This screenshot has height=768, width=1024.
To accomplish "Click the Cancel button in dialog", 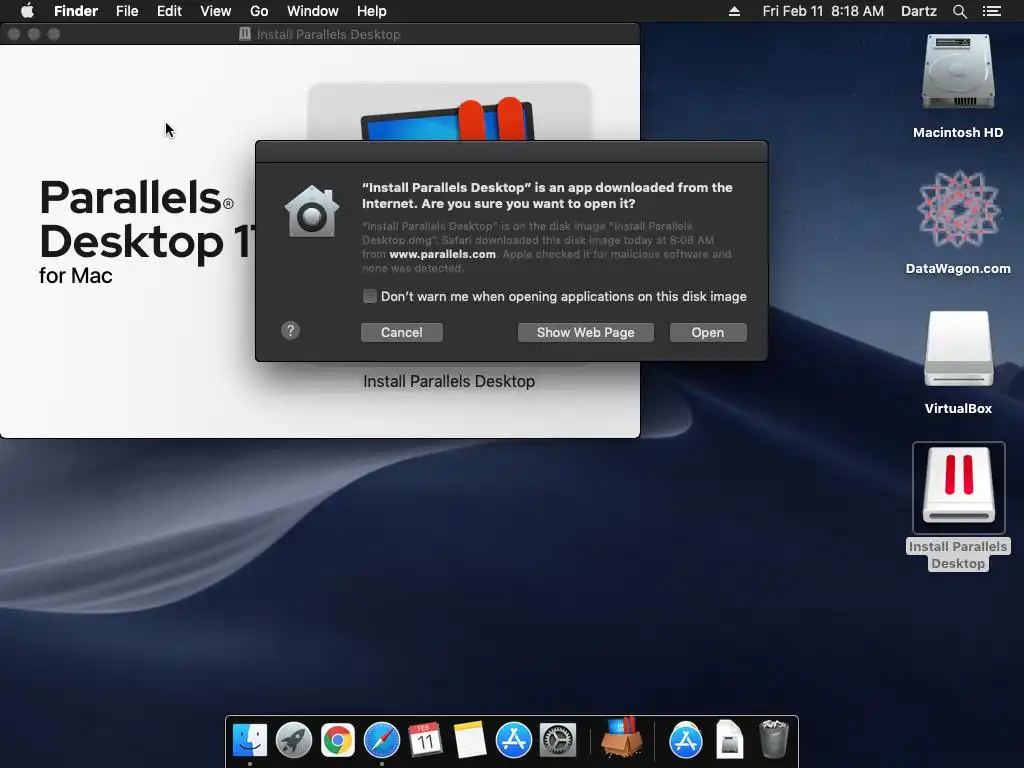I will 402,332.
